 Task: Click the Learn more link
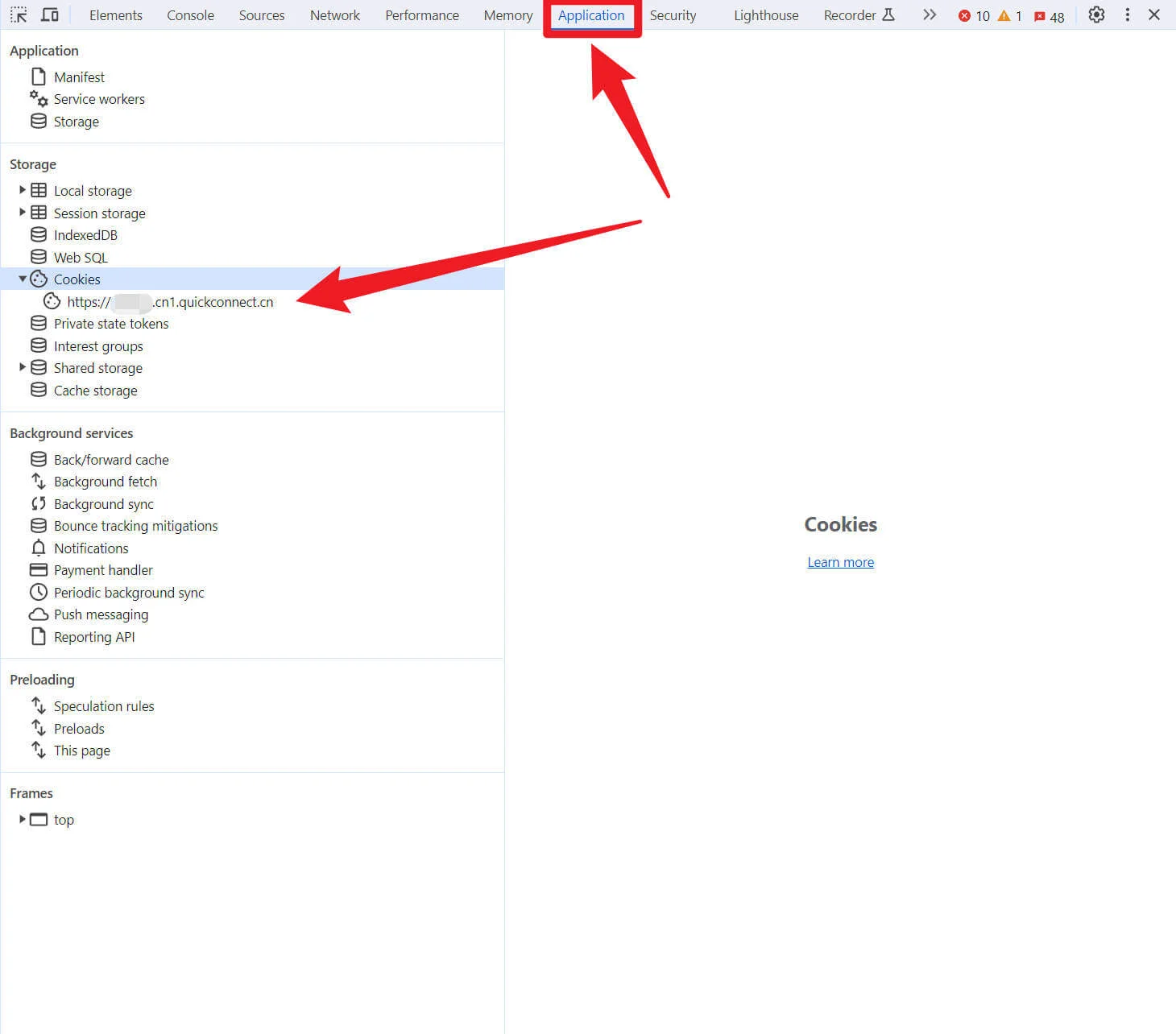coord(840,562)
